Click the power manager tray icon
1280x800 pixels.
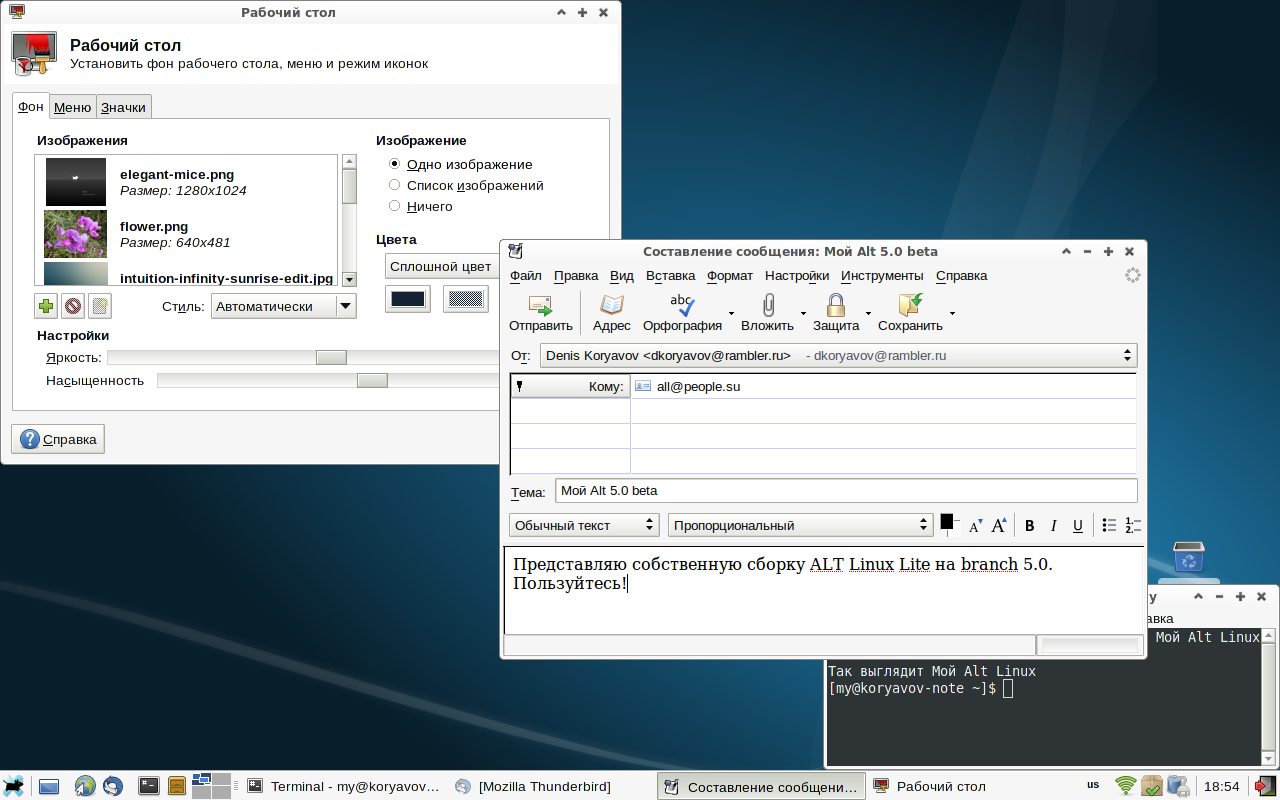[1177, 786]
